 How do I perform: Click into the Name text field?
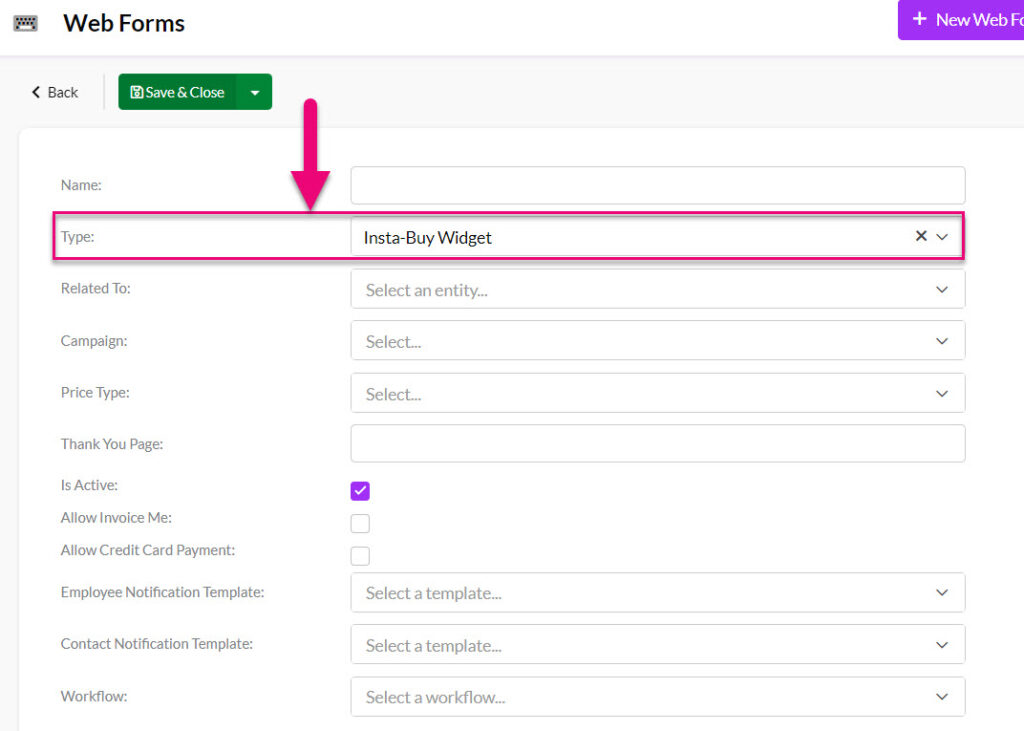coord(657,185)
